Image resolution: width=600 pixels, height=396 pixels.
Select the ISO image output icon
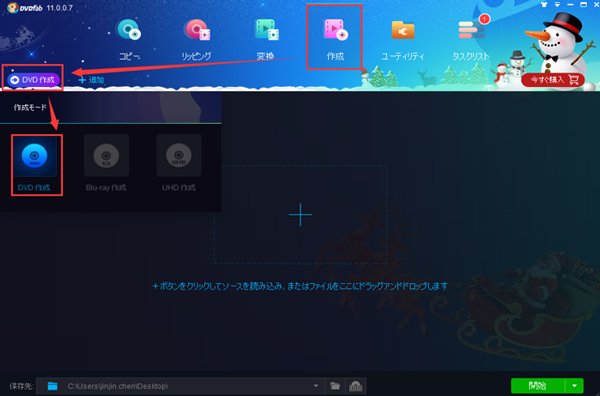(356, 386)
